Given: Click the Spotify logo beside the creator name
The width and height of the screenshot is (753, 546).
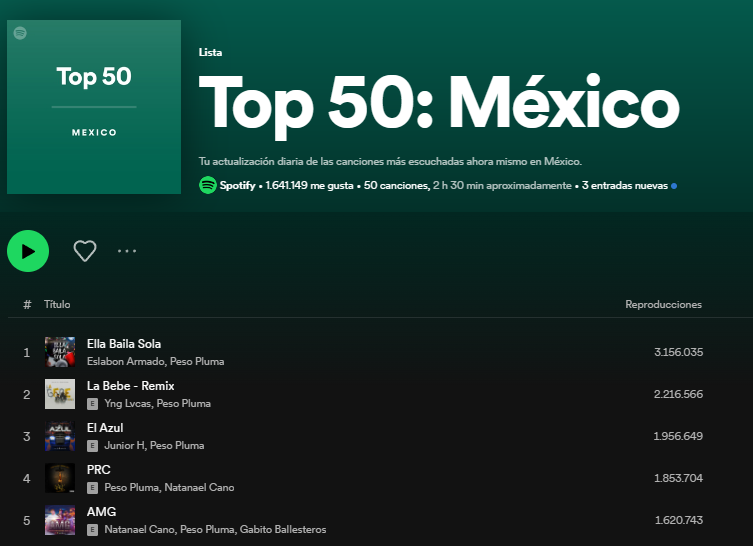Looking at the screenshot, I should (x=208, y=185).
